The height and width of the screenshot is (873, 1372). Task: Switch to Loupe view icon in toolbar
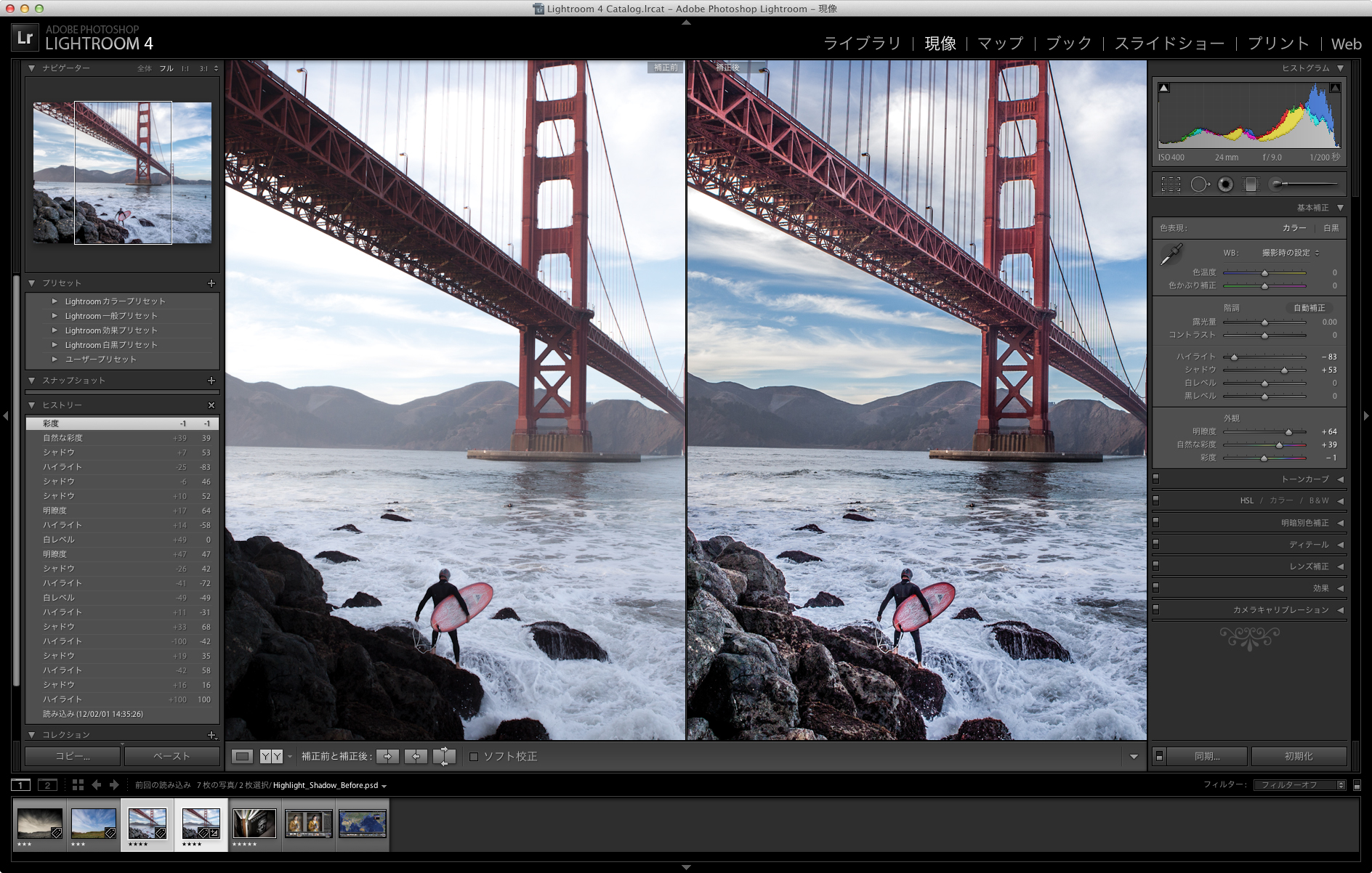243,756
